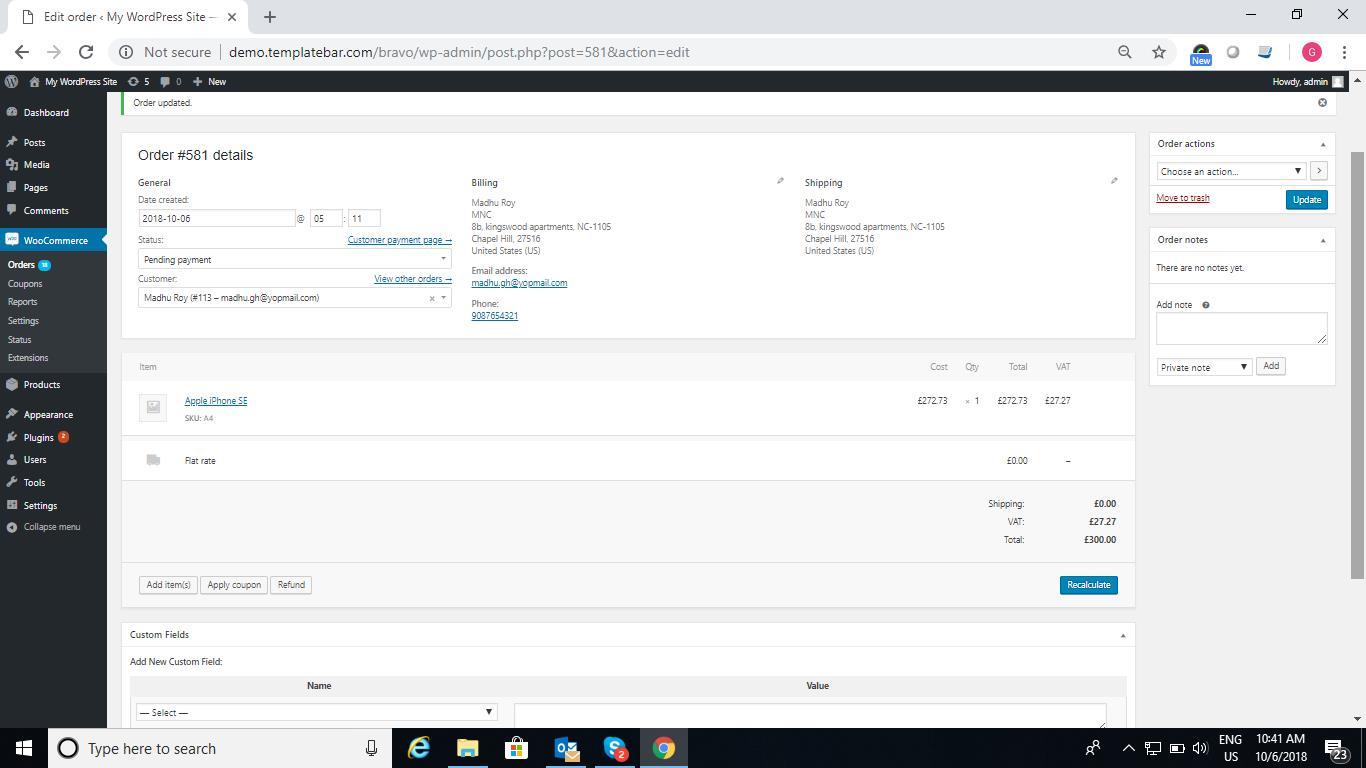
Task: Open Customer payment page link
Action: point(399,240)
